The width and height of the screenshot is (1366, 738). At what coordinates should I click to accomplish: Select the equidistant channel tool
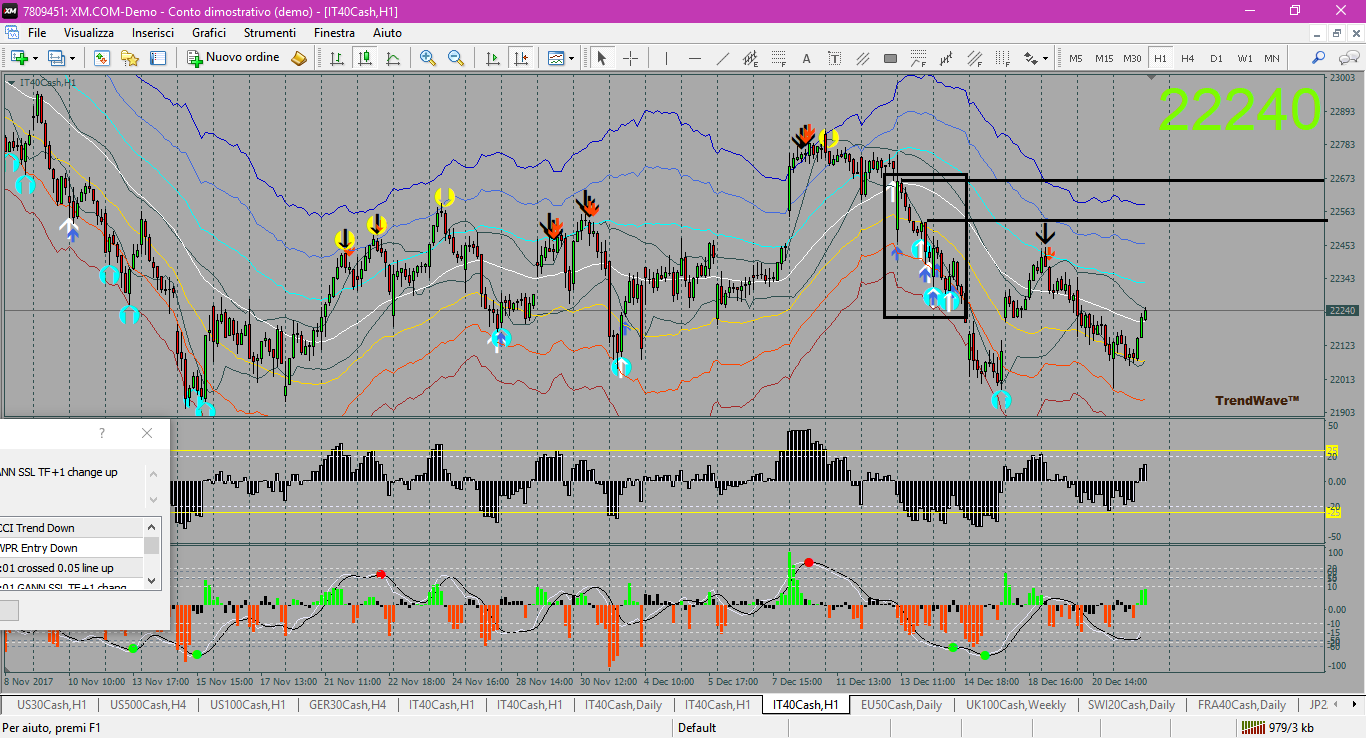pyautogui.click(x=751, y=58)
